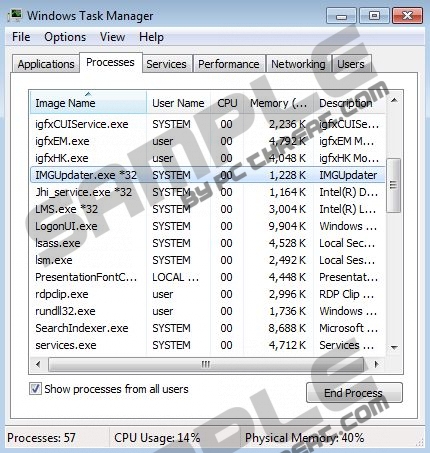Sort by Image Name column header
430x453 pixels.
click(x=88, y=103)
